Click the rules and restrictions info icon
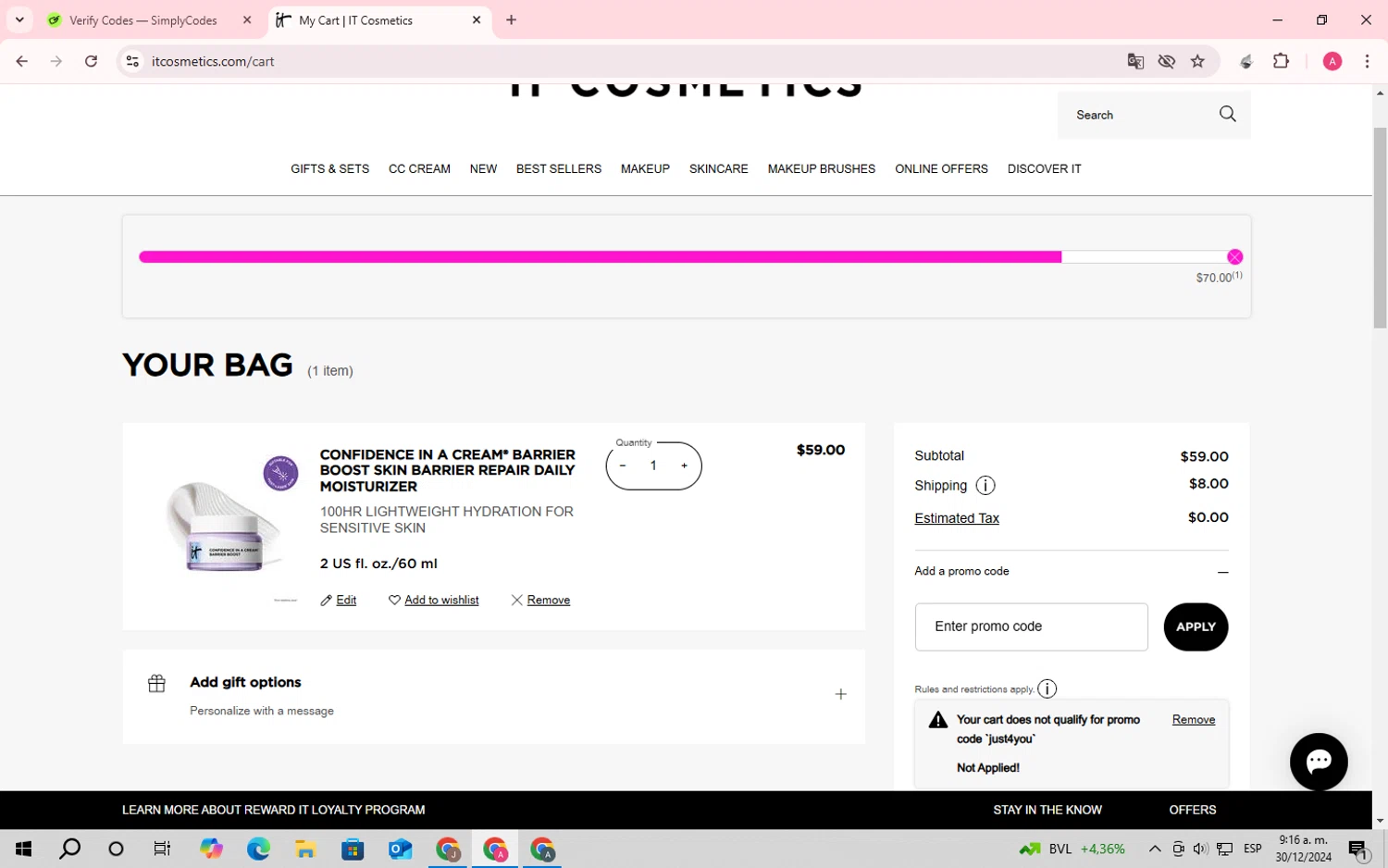 click(x=1047, y=688)
